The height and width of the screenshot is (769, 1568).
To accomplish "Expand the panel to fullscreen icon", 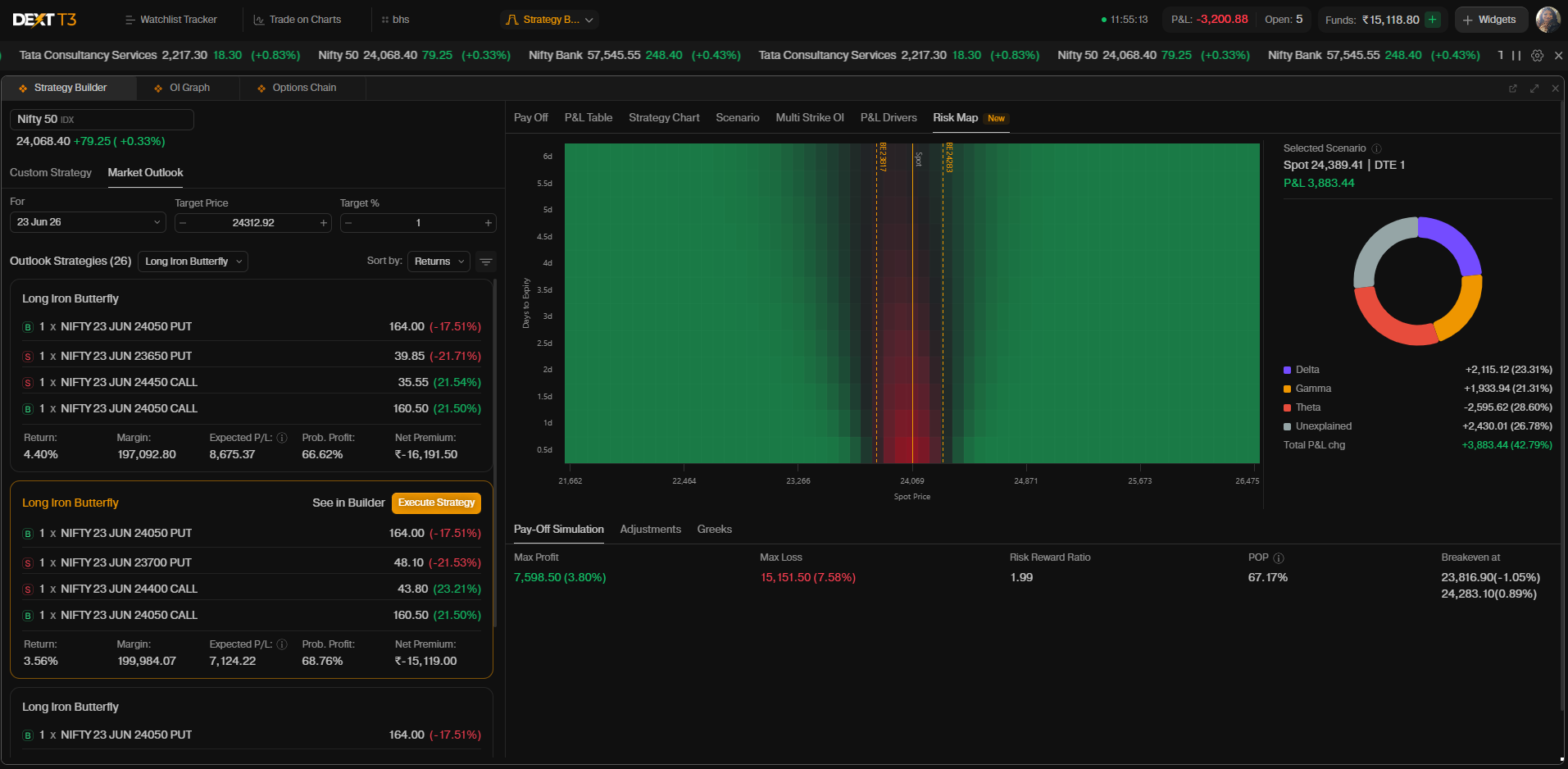I will pyautogui.click(x=1534, y=89).
